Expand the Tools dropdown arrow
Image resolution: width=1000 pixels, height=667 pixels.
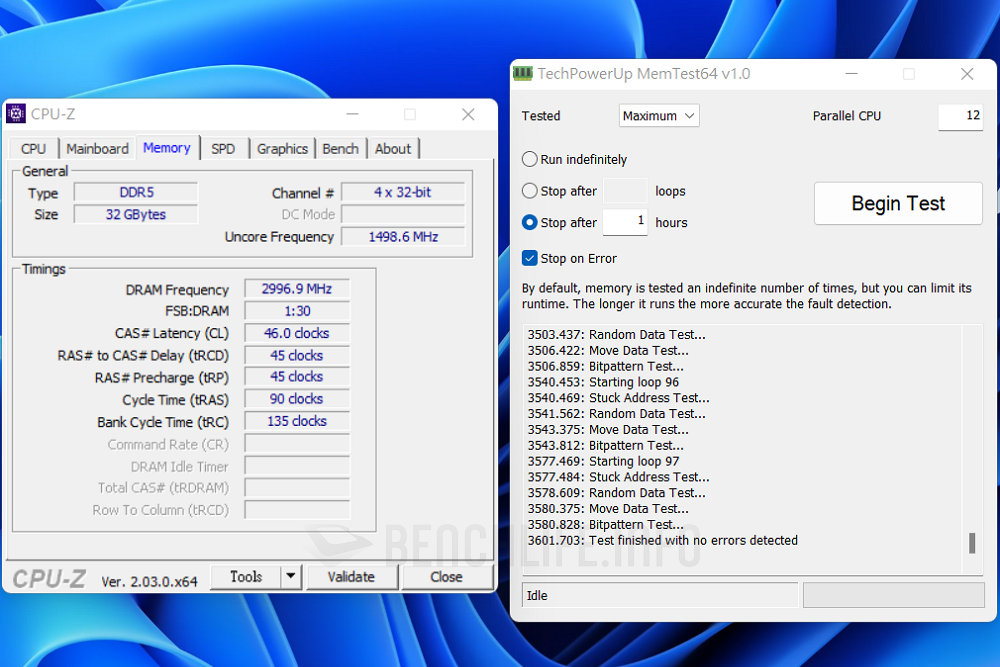pyautogui.click(x=291, y=577)
